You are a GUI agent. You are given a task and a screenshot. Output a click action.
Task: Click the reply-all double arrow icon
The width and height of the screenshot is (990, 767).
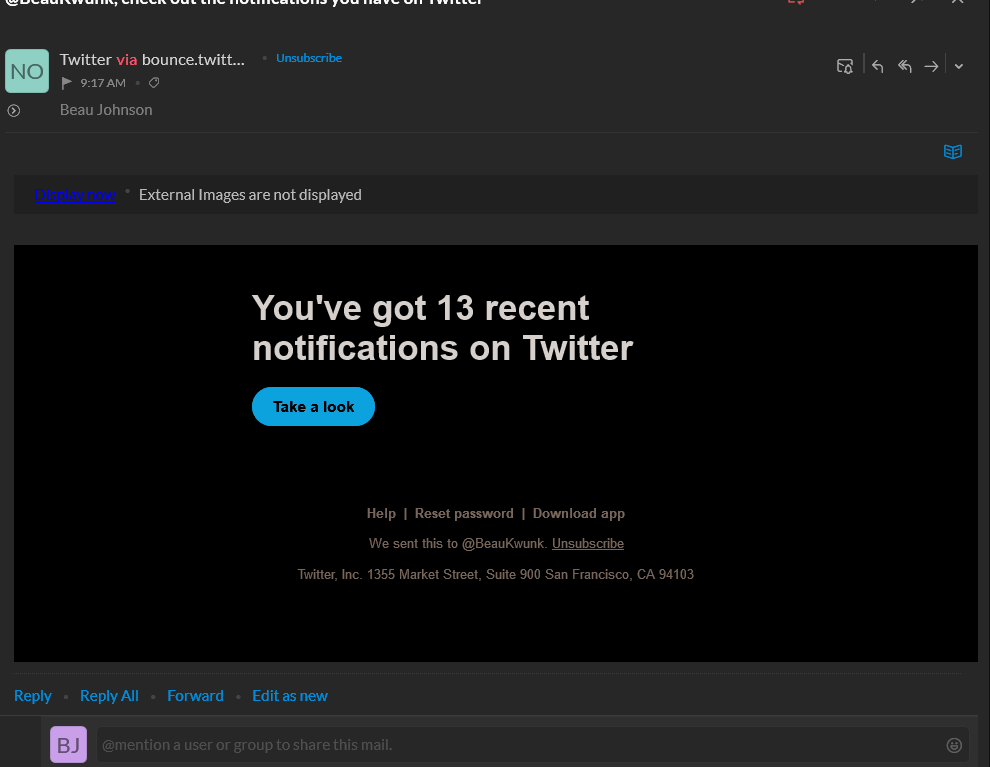click(x=904, y=66)
